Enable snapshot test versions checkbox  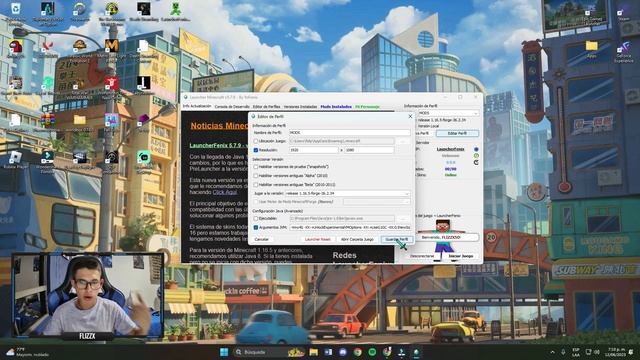tap(256, 167)
